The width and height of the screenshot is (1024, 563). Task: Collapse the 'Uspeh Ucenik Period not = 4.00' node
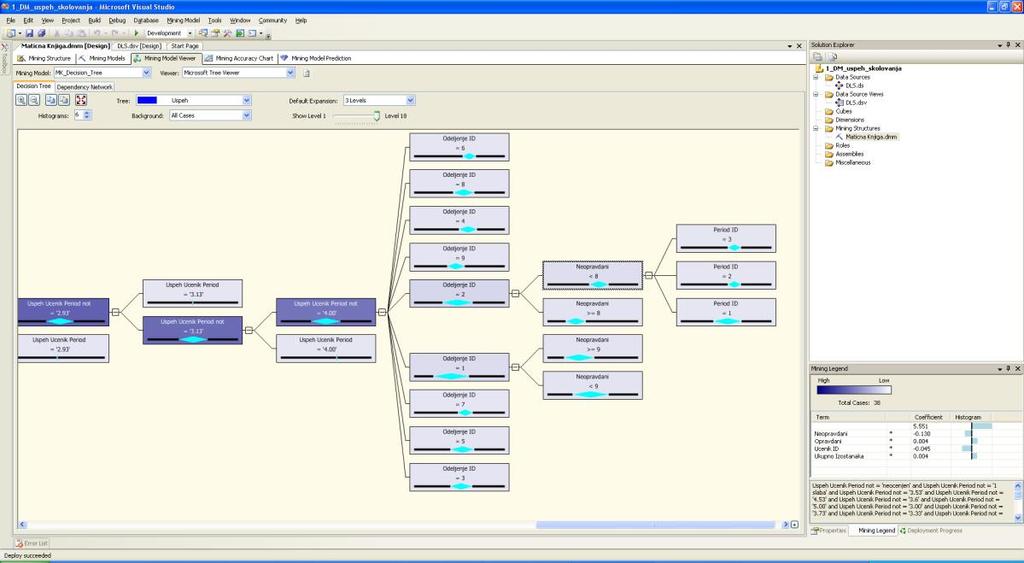(x=382, y=312)
